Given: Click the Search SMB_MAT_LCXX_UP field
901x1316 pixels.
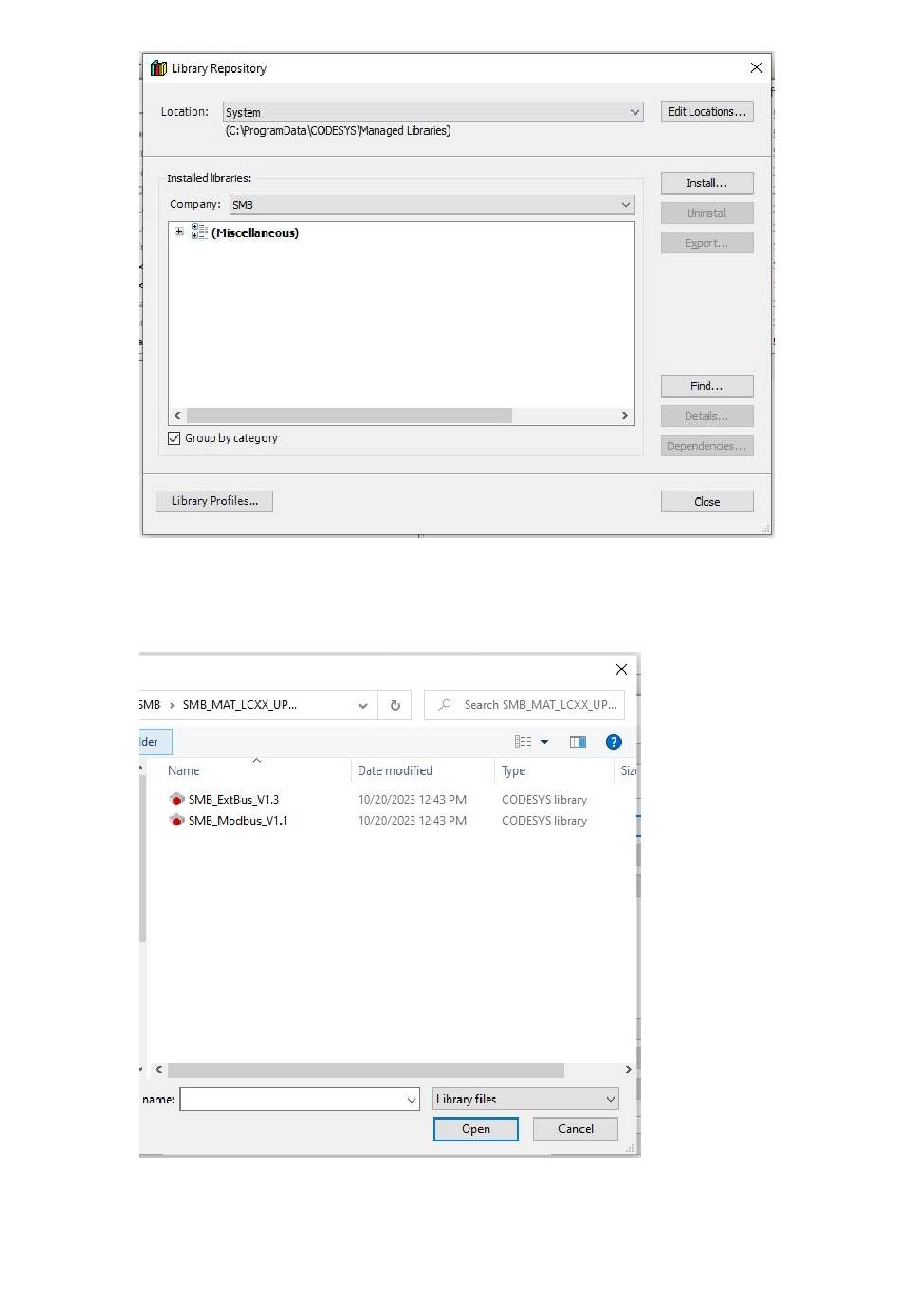Looking at the screenshot, I should [x=524, y=705].
